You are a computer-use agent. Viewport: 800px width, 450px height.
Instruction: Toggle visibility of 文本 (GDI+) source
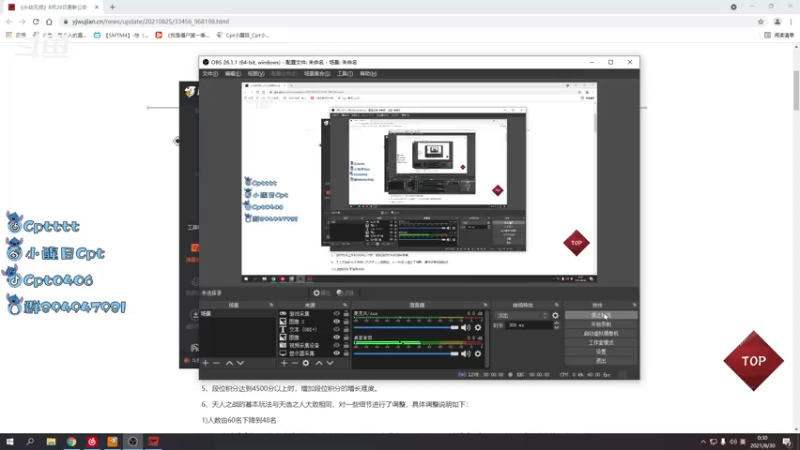[x=336, y=330]
